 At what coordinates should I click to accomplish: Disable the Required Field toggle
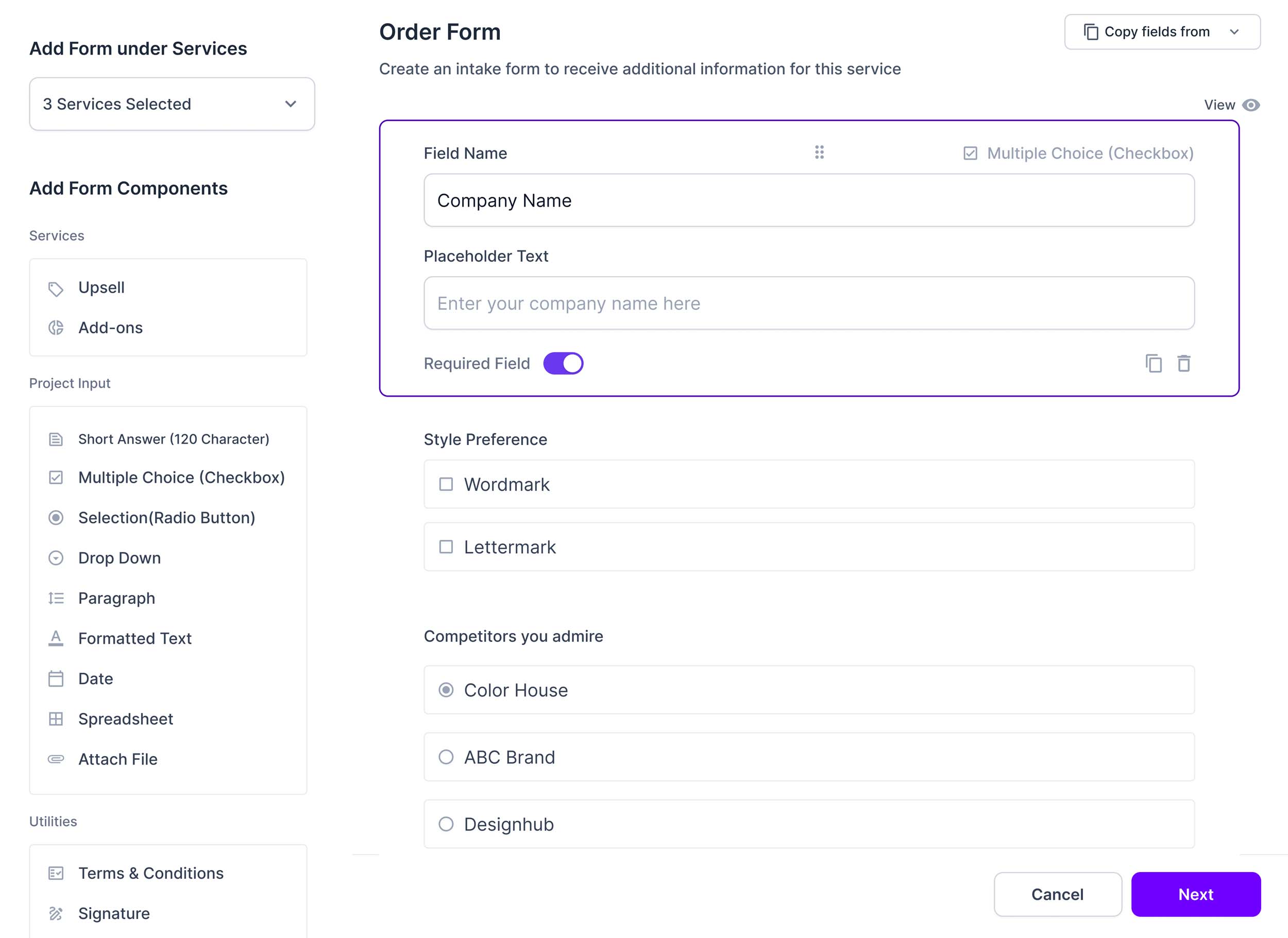click(564, 363)
